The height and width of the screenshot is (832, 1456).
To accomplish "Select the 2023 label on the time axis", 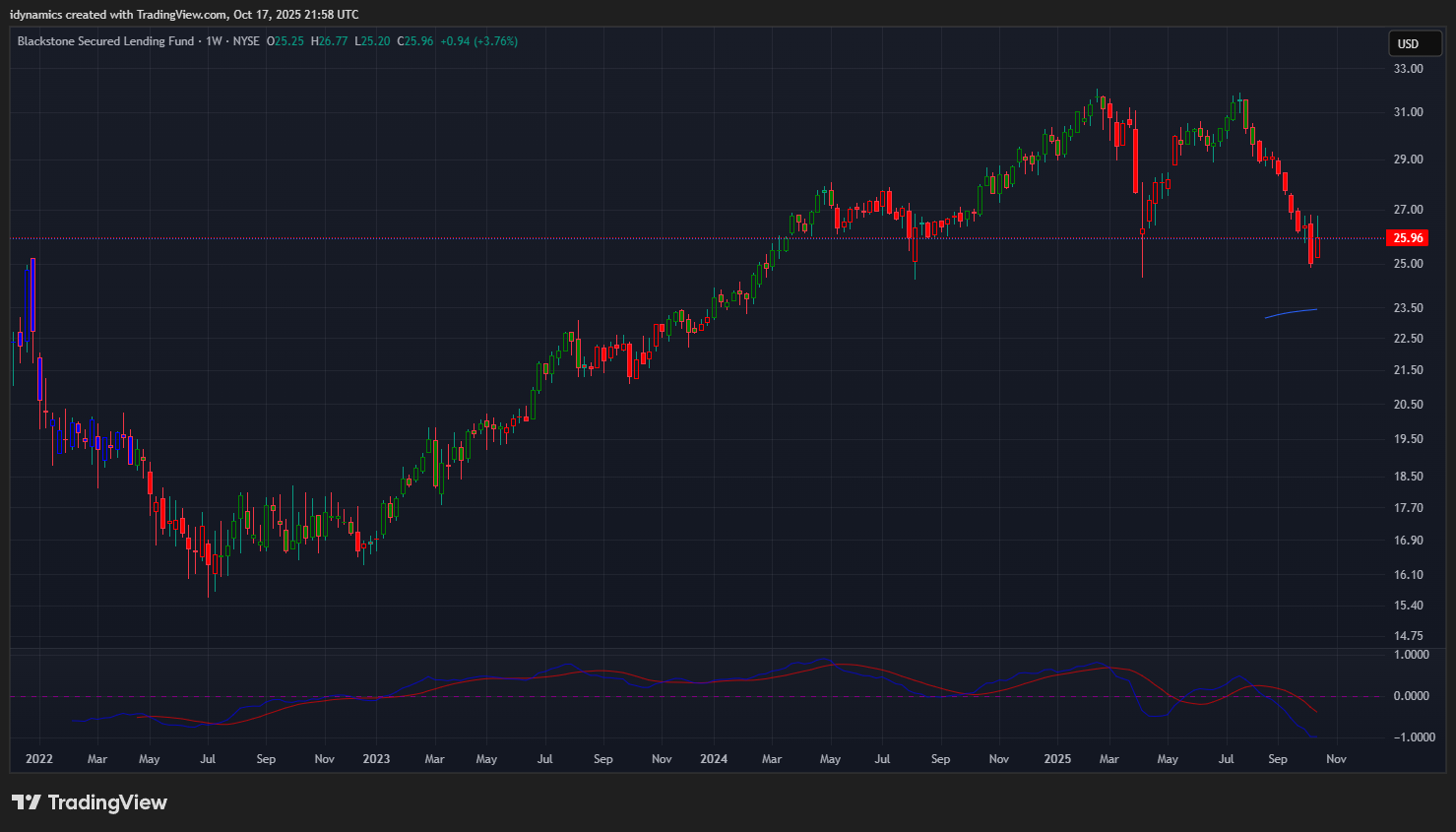I will point(376,759).
